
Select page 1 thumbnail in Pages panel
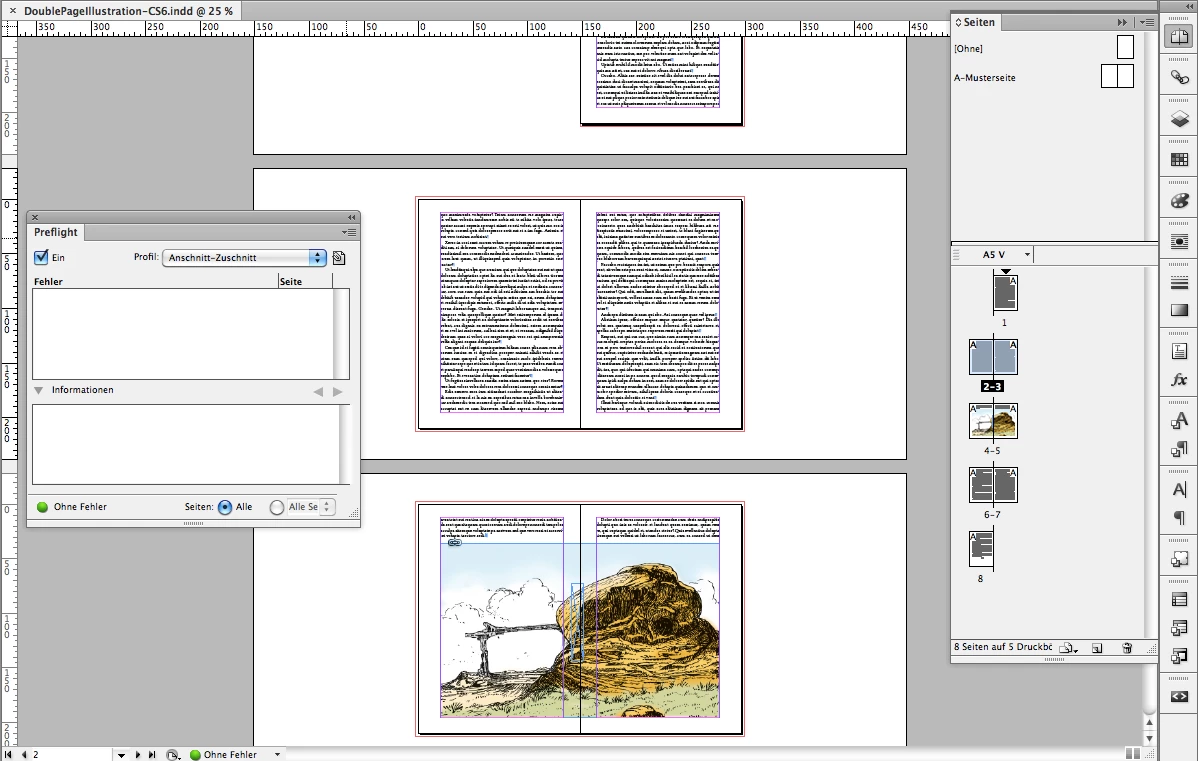1005,293
